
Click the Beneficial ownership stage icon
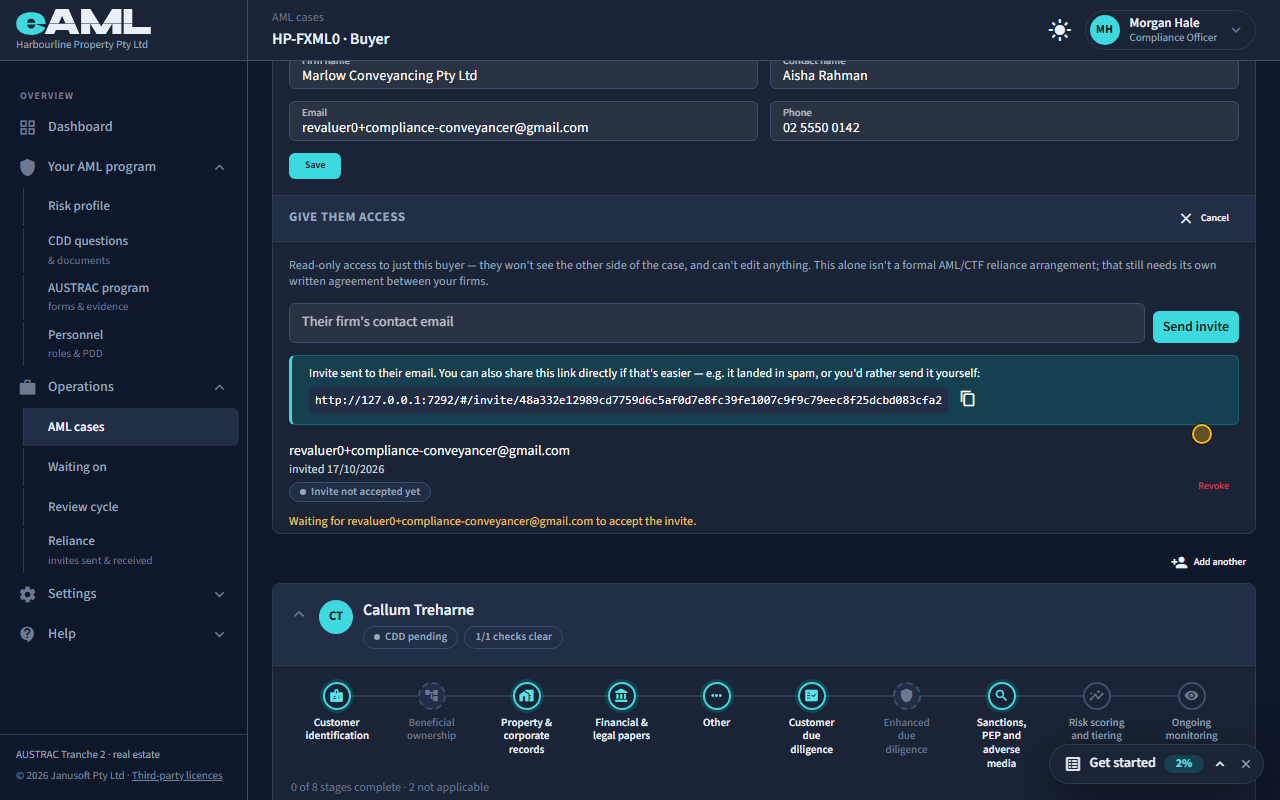pyautogui.click(x=431, y=695)
